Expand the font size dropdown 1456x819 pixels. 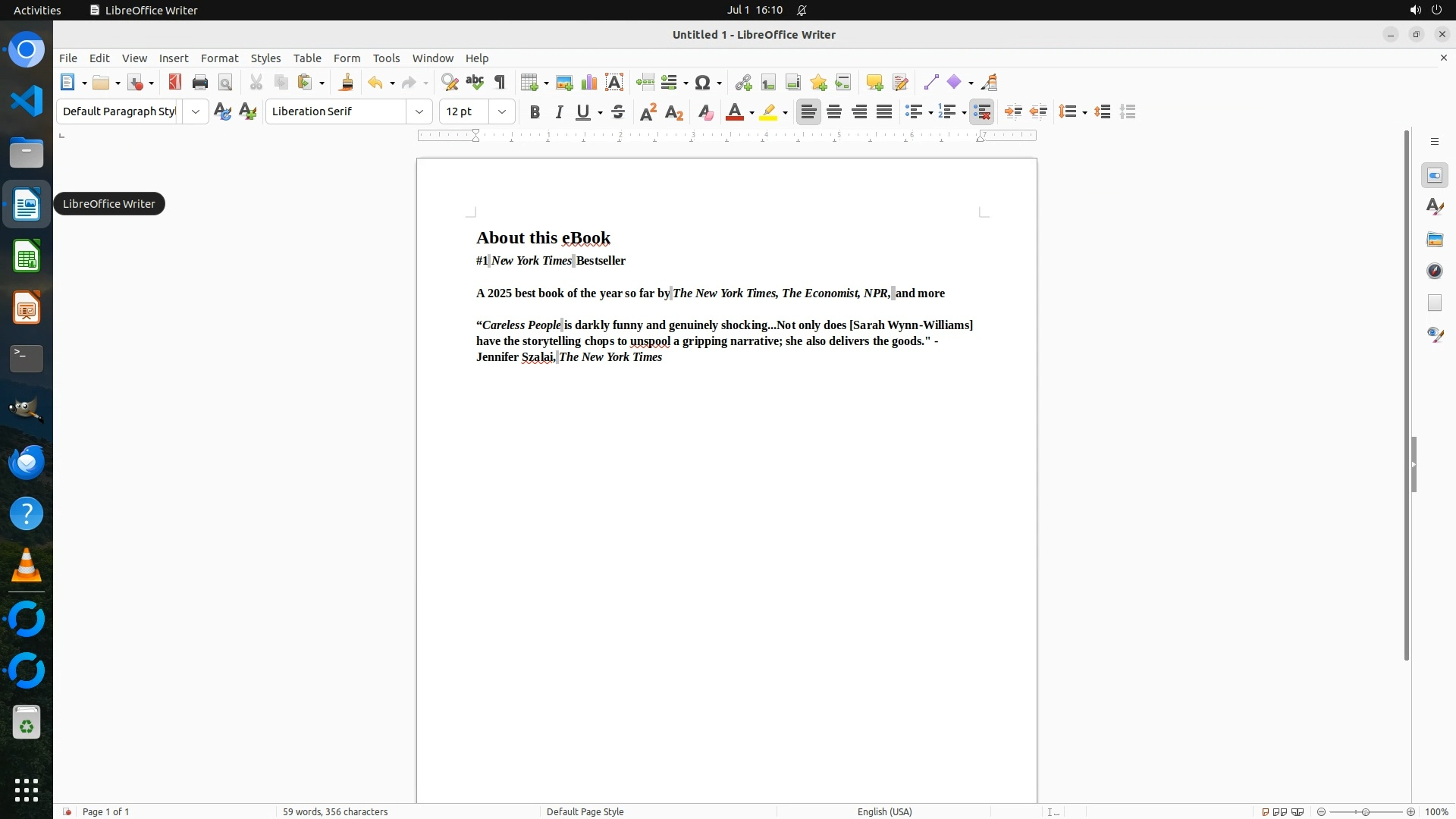tap(501, 112)
